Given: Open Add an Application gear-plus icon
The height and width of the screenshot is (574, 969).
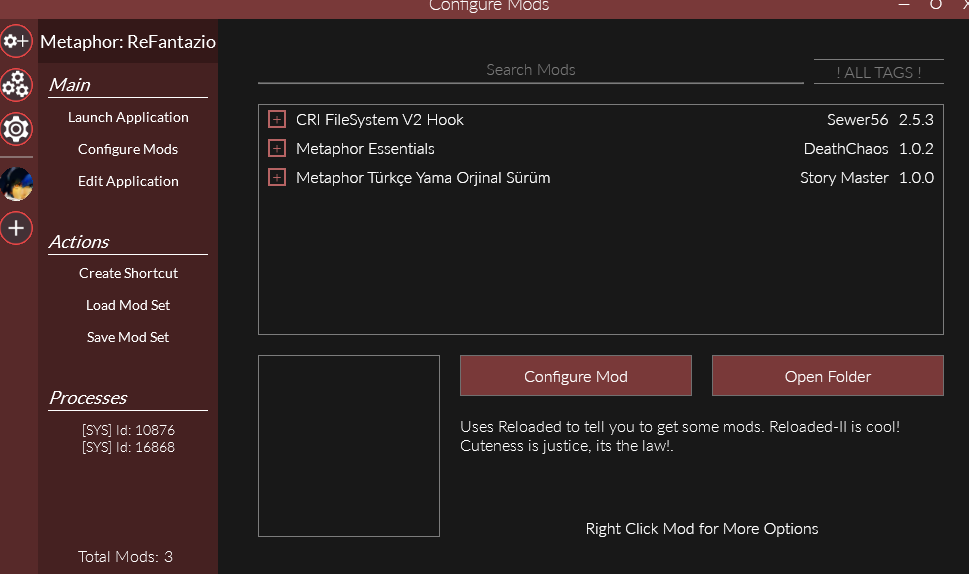Looking at the screenshot, I should click(16, 41).
